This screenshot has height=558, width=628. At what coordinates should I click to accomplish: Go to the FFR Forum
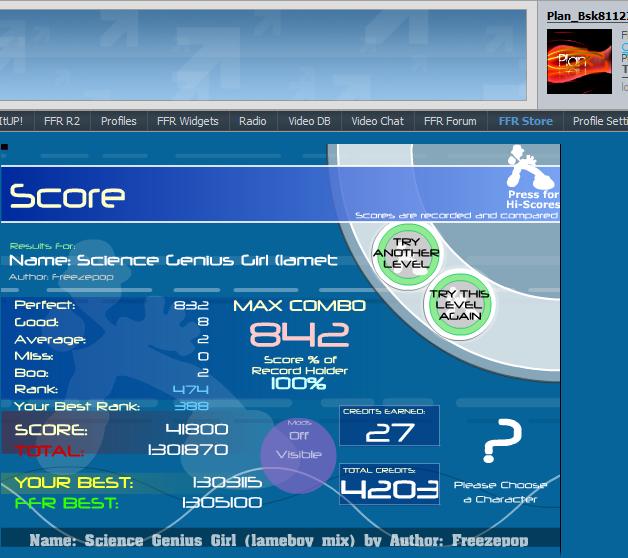[450, 121]
